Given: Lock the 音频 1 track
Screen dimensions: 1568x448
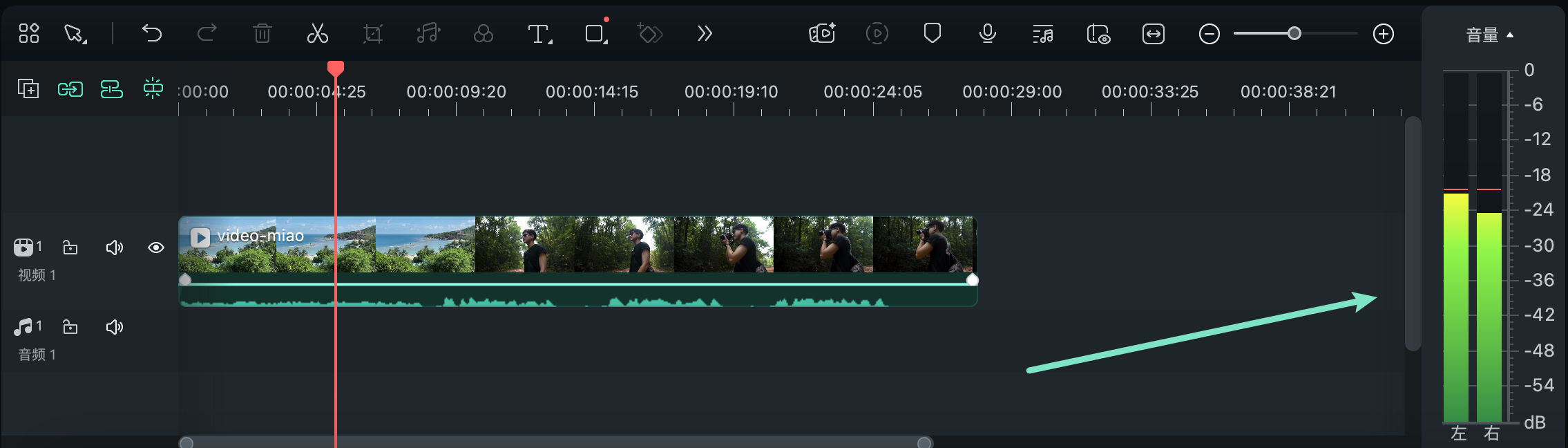Looking at the screenshot, I should pos(70,327).
